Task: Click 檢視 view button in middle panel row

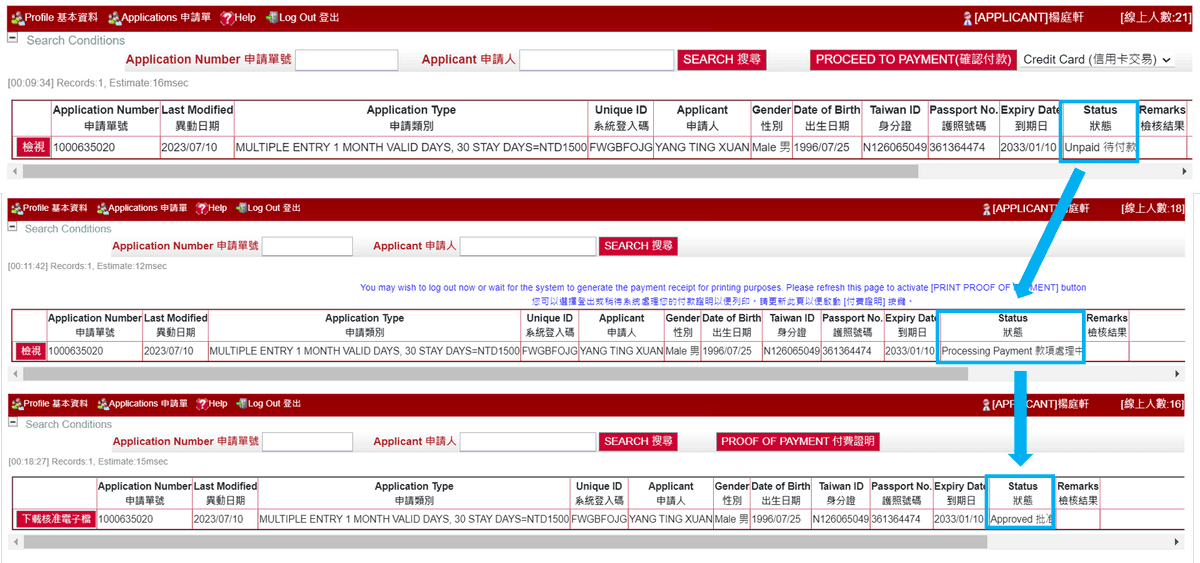Action: [30, 352]
